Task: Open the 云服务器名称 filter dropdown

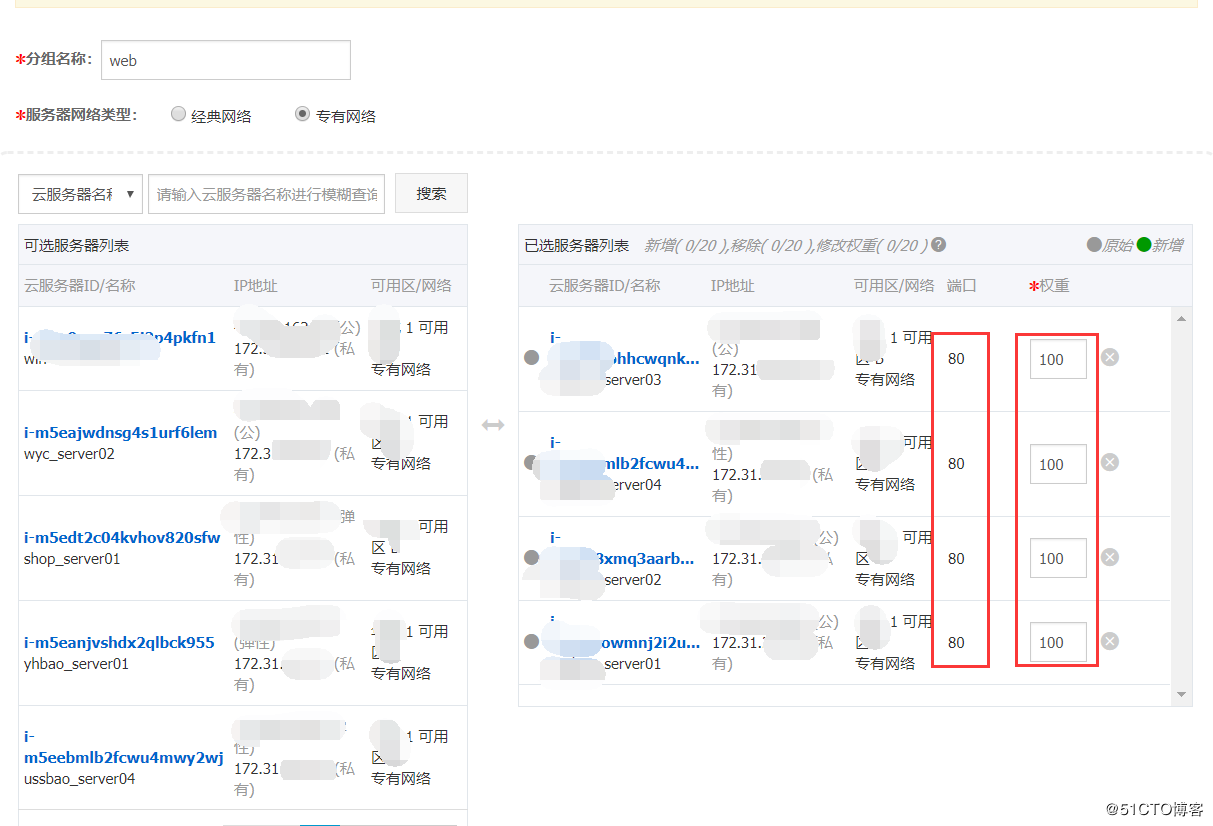Action: coord(80,193)
